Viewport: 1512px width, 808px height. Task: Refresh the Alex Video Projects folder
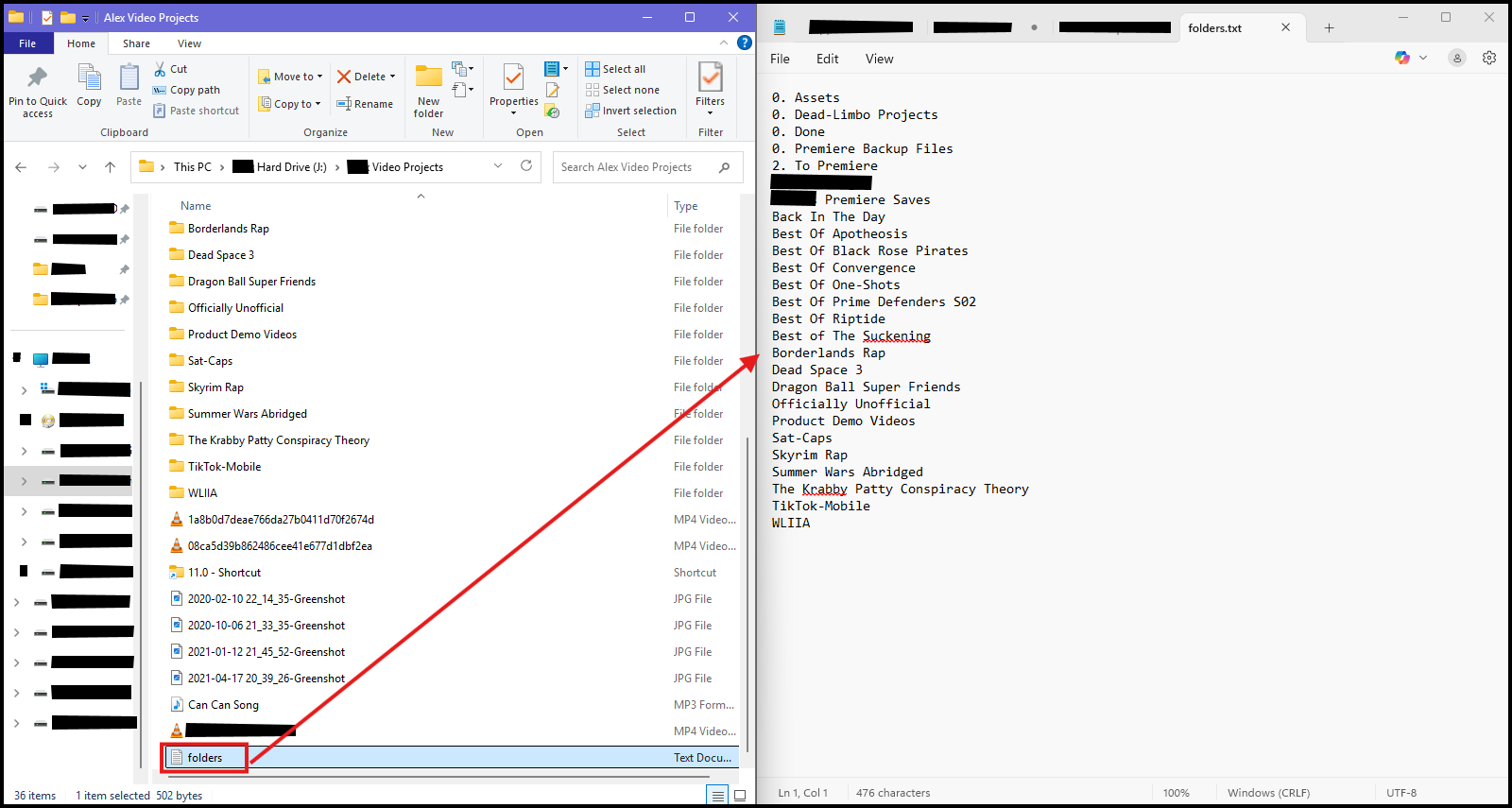(x=526, y=166)
